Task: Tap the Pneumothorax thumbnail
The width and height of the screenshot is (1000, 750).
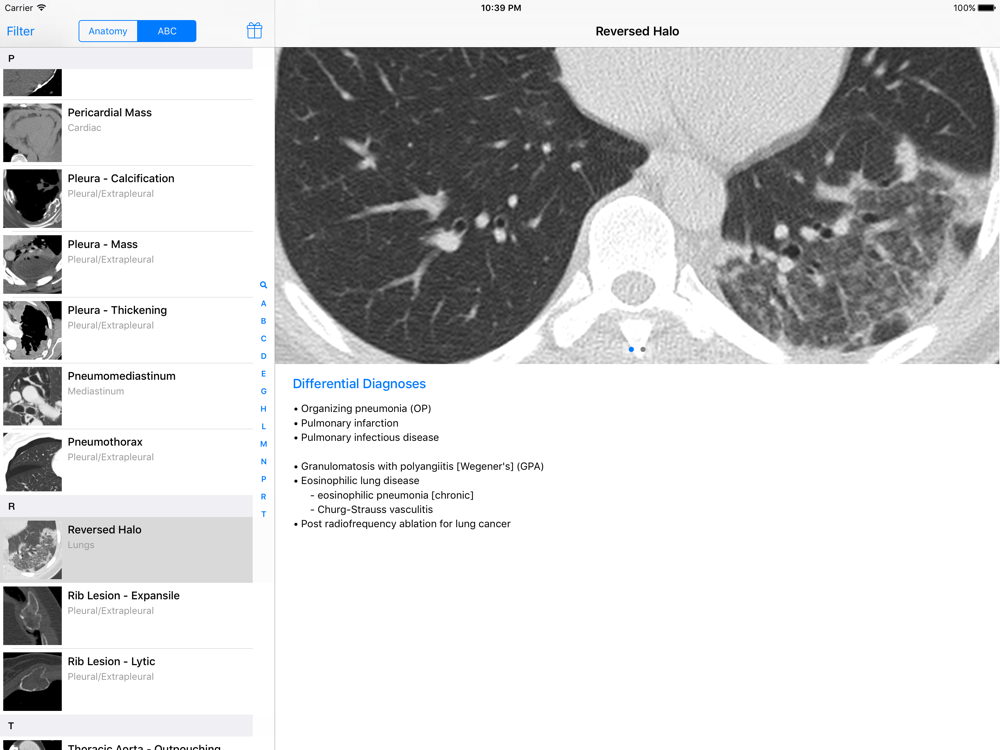Action: [33, 462]
